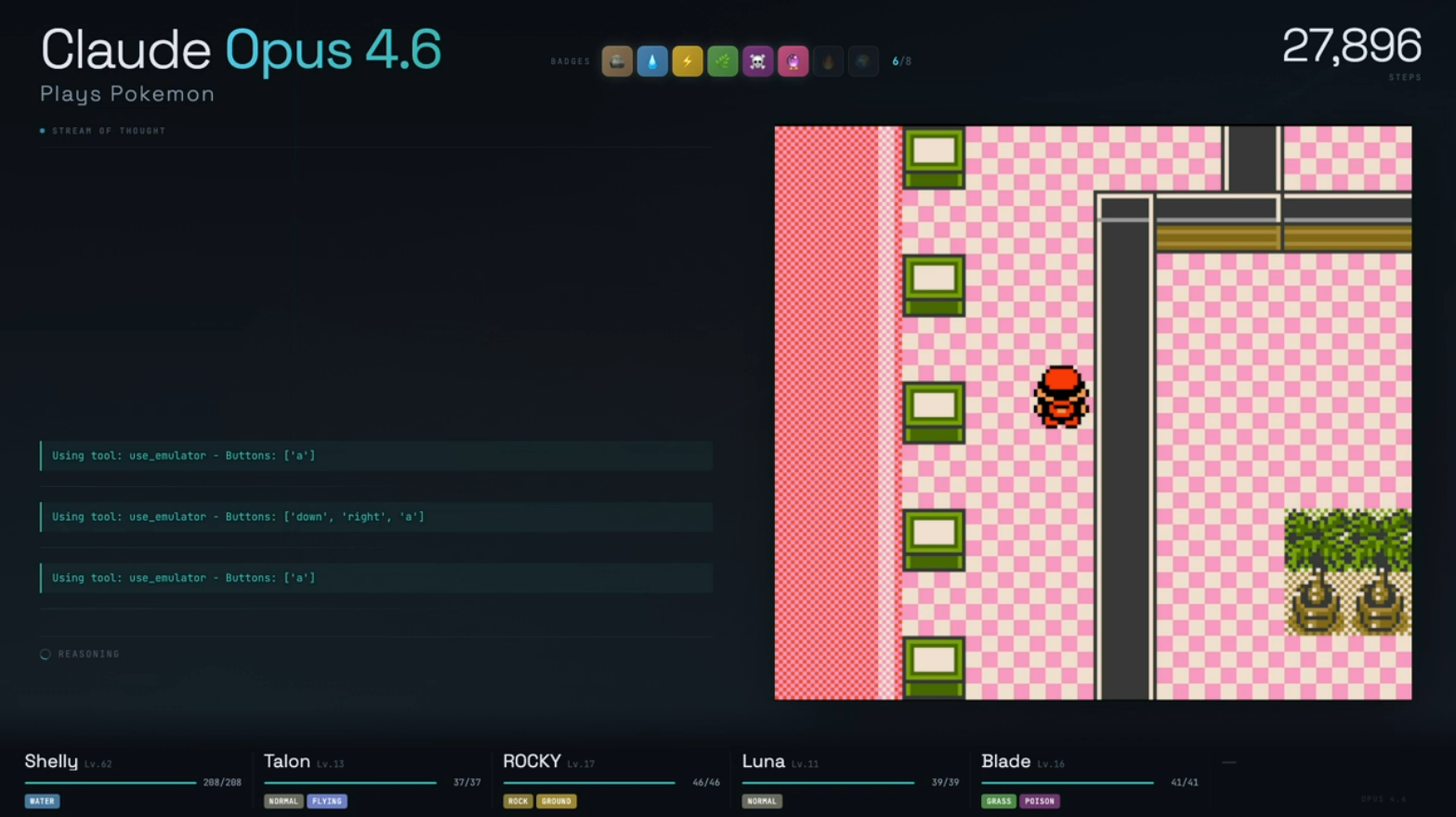
Task: Click the green monitor beside the player
Action: click(x=934, y=412)
